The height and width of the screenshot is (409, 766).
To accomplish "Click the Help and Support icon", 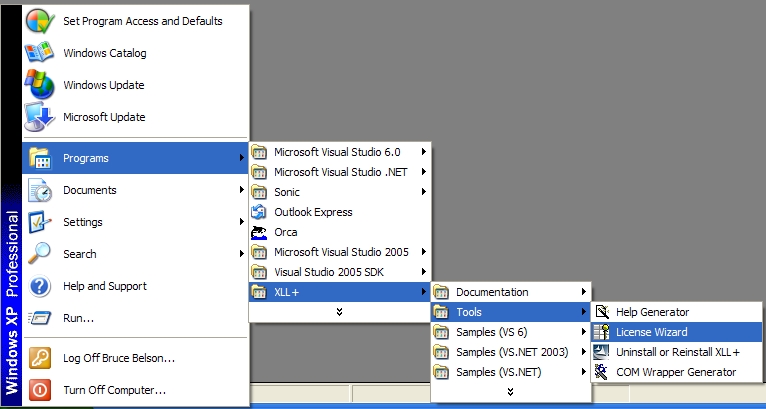I will (40, 286).
